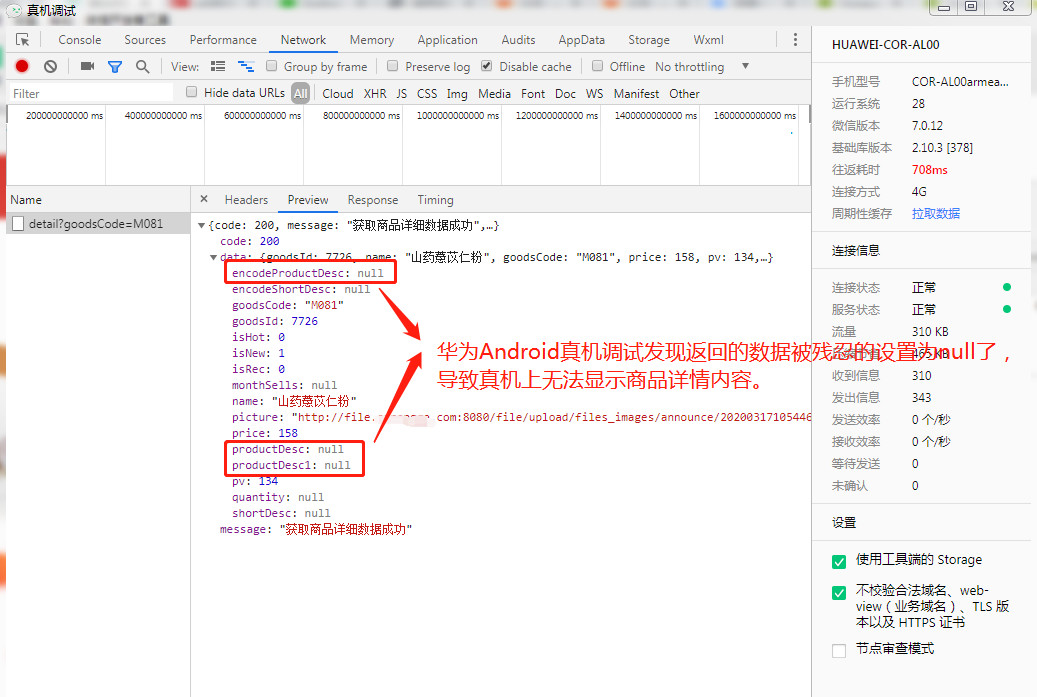
Task: Switch to large request rows view icon
Action: (218, 66)
